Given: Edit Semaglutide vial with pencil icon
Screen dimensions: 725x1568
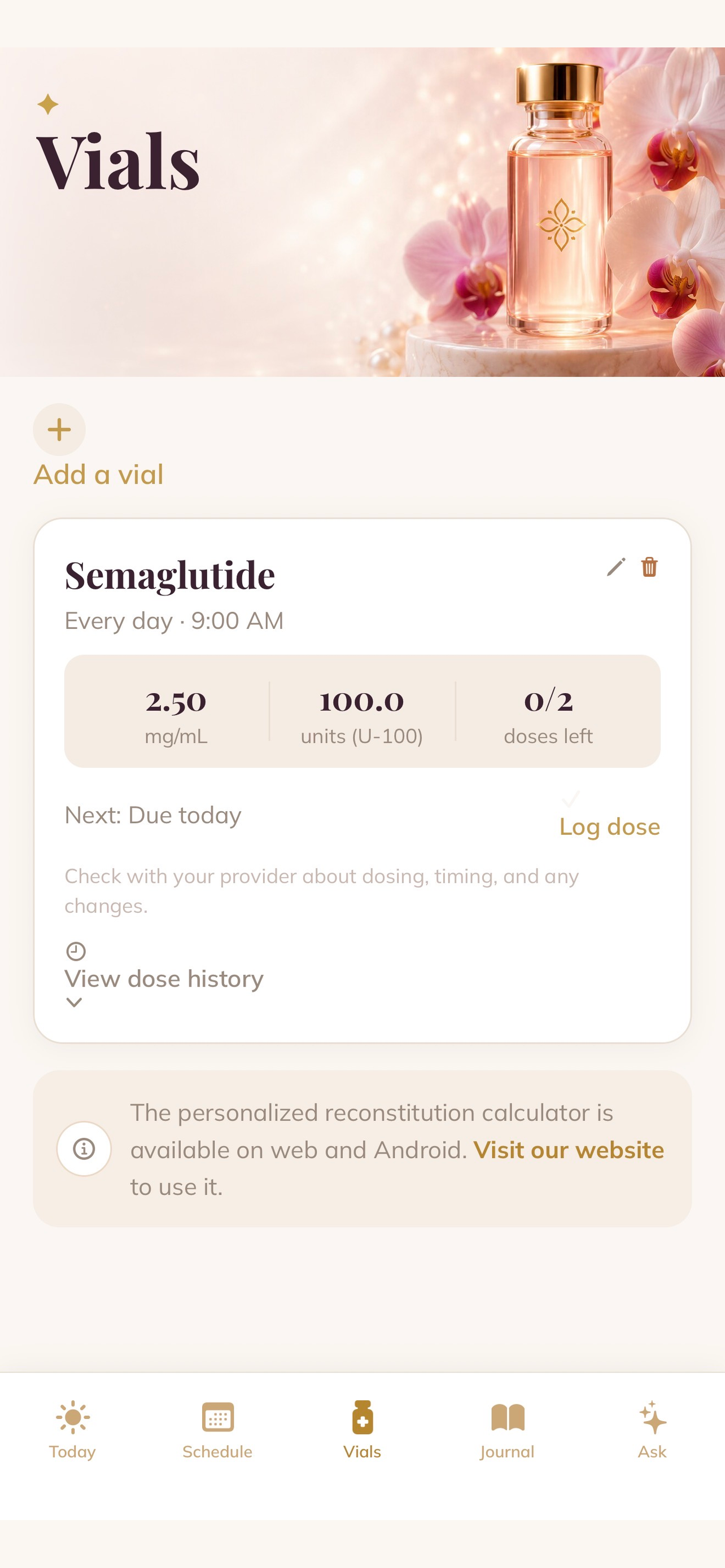Looking at the screenshot, I should (616, 567).
